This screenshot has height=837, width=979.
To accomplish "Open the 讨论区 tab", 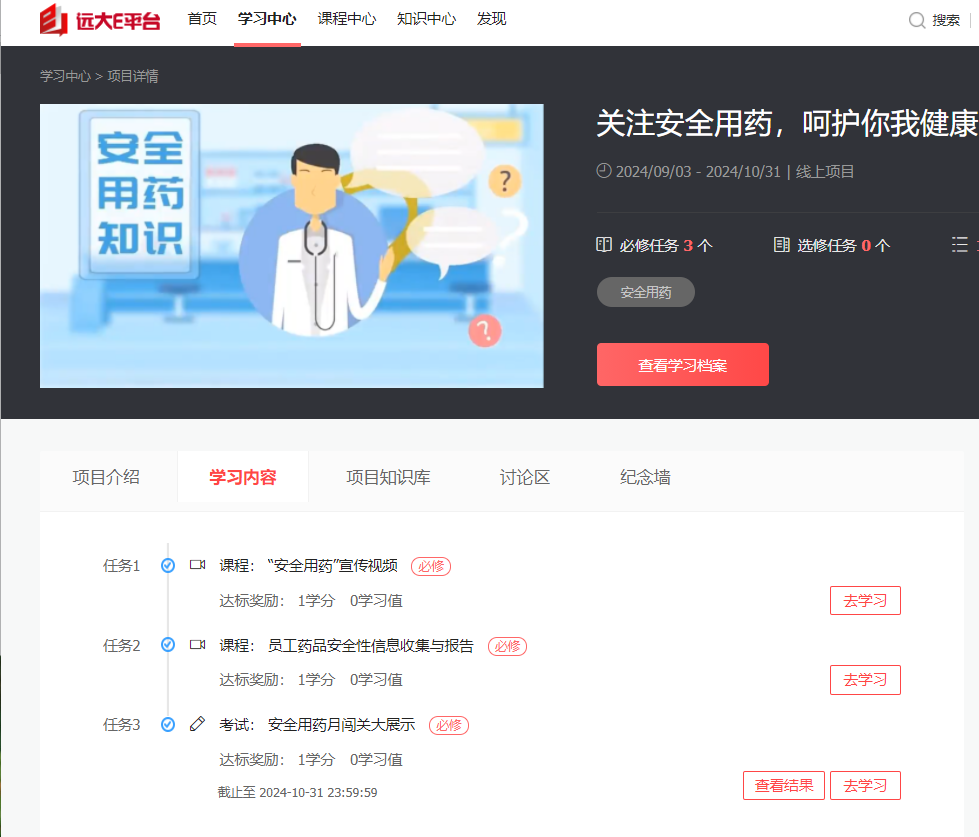I will [x=525, y=477].
